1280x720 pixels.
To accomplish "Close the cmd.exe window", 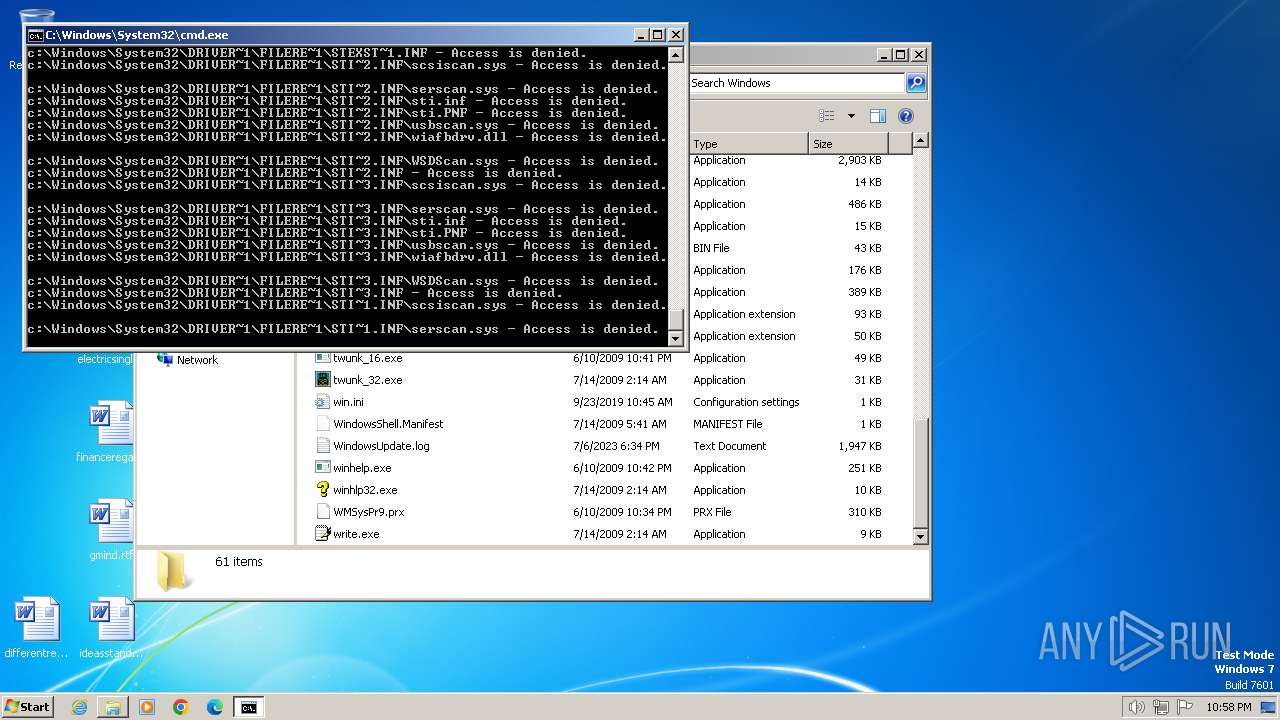I will pos(674,35).
